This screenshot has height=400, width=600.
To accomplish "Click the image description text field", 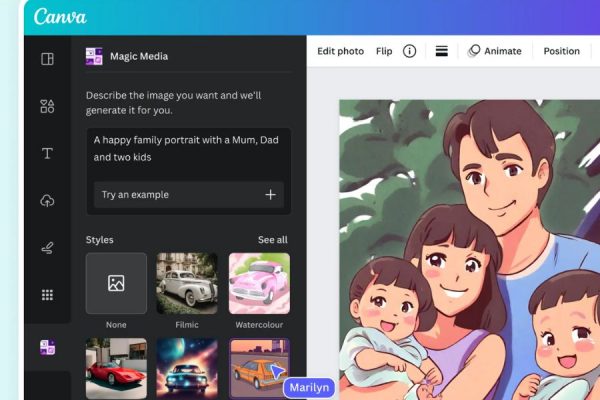I will [x=188, y=149].
